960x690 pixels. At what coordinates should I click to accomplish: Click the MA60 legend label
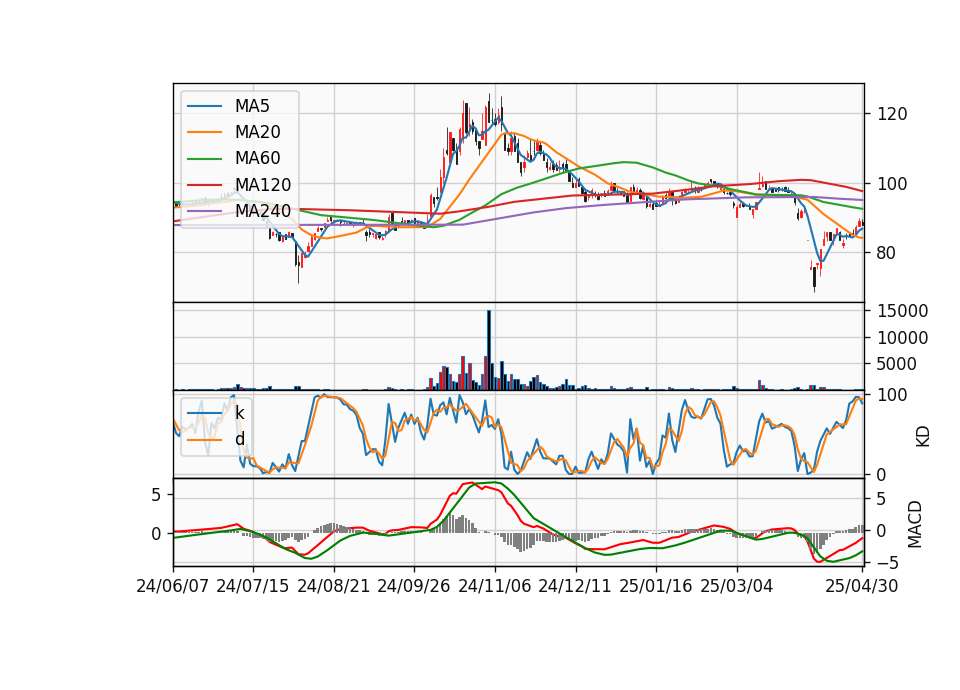(257, 158)
